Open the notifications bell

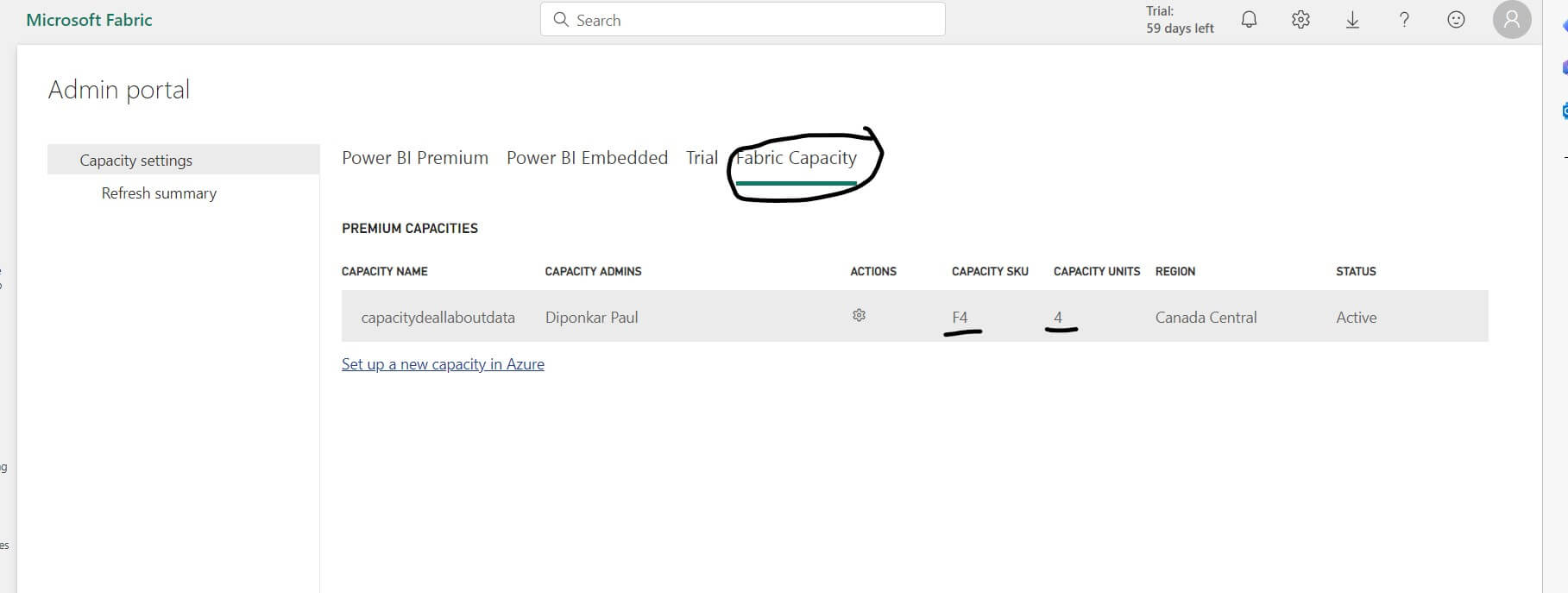tap(1249, 20)
